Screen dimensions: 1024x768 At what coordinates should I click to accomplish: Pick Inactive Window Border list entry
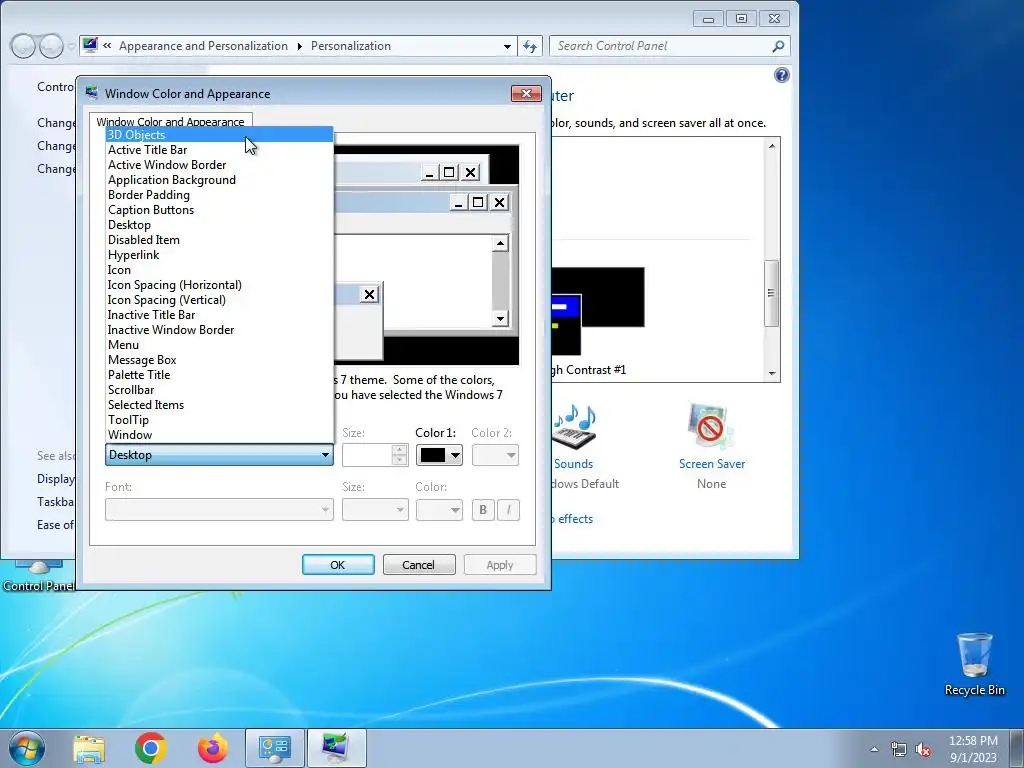[x=219, y=330]
